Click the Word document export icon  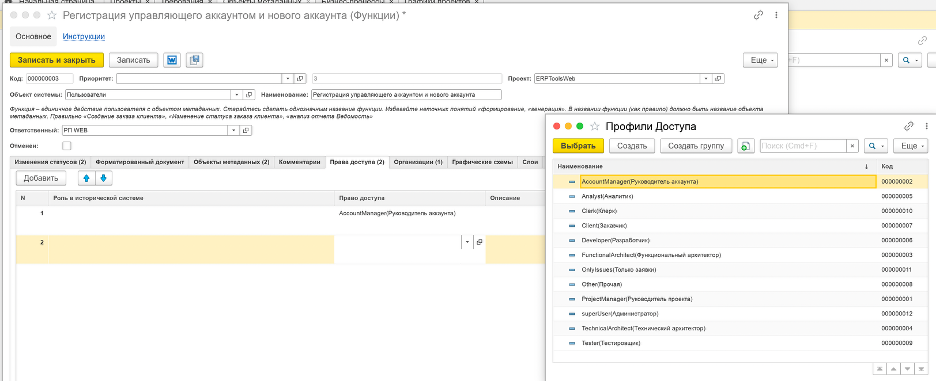click(173, 60)
